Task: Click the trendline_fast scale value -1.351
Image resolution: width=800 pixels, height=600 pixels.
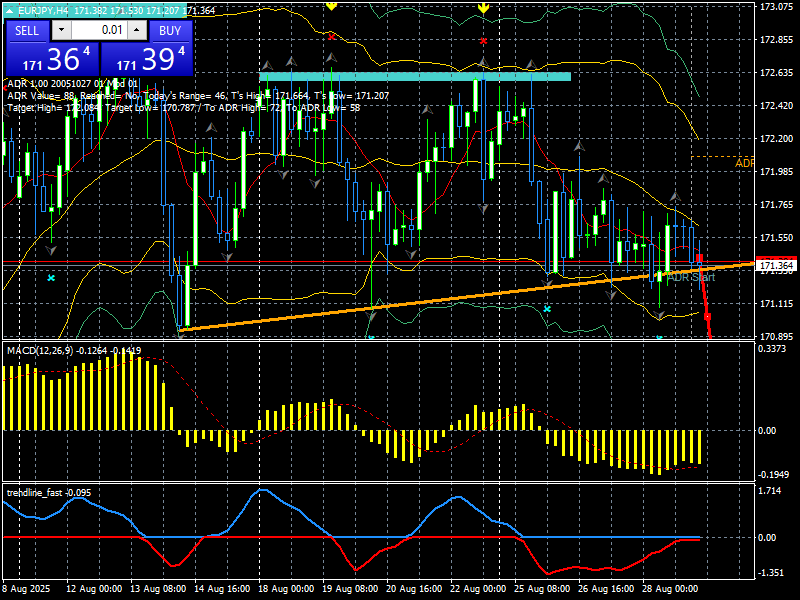Action: pos(770,573)
